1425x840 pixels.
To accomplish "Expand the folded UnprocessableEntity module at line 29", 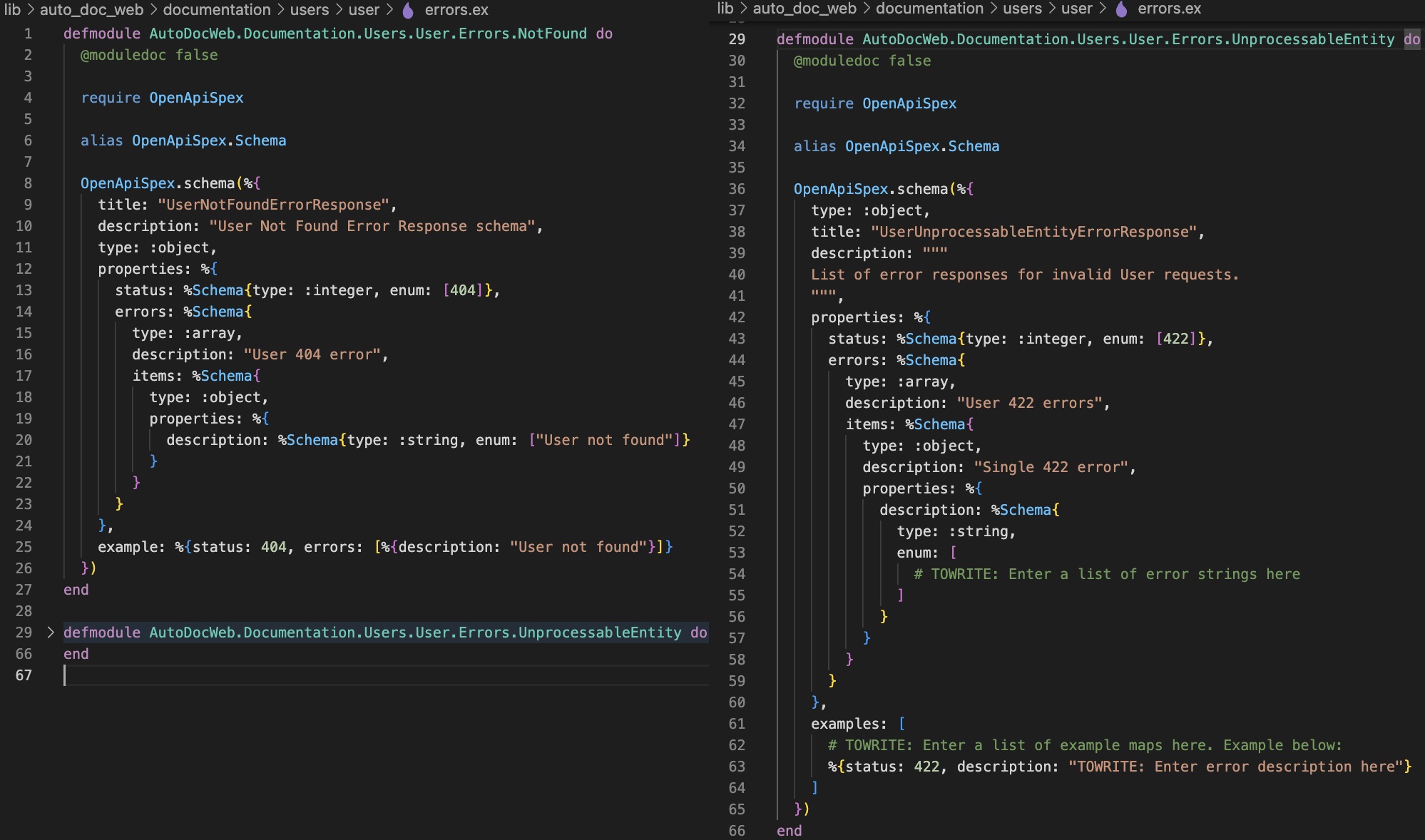I will click(x=51, y=632).
